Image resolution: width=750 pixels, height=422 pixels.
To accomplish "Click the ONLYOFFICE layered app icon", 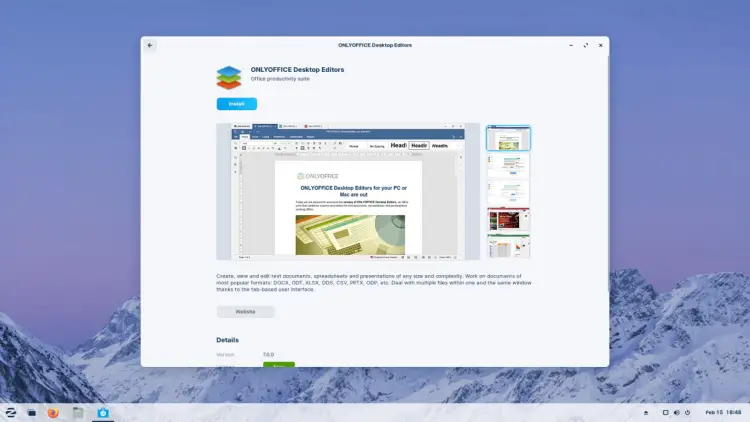I will pos(229,78).
